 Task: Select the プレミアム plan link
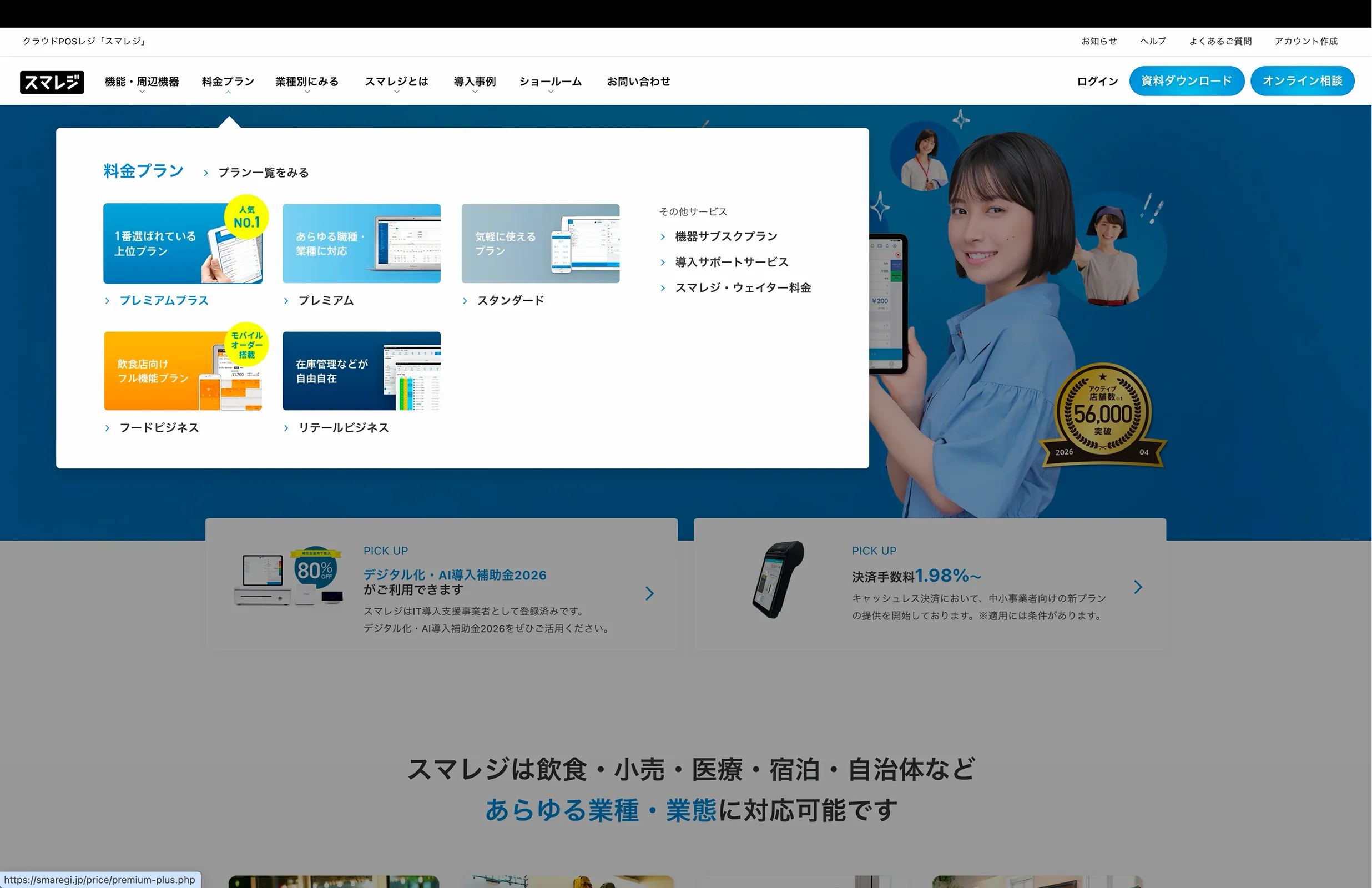point(326,301)
